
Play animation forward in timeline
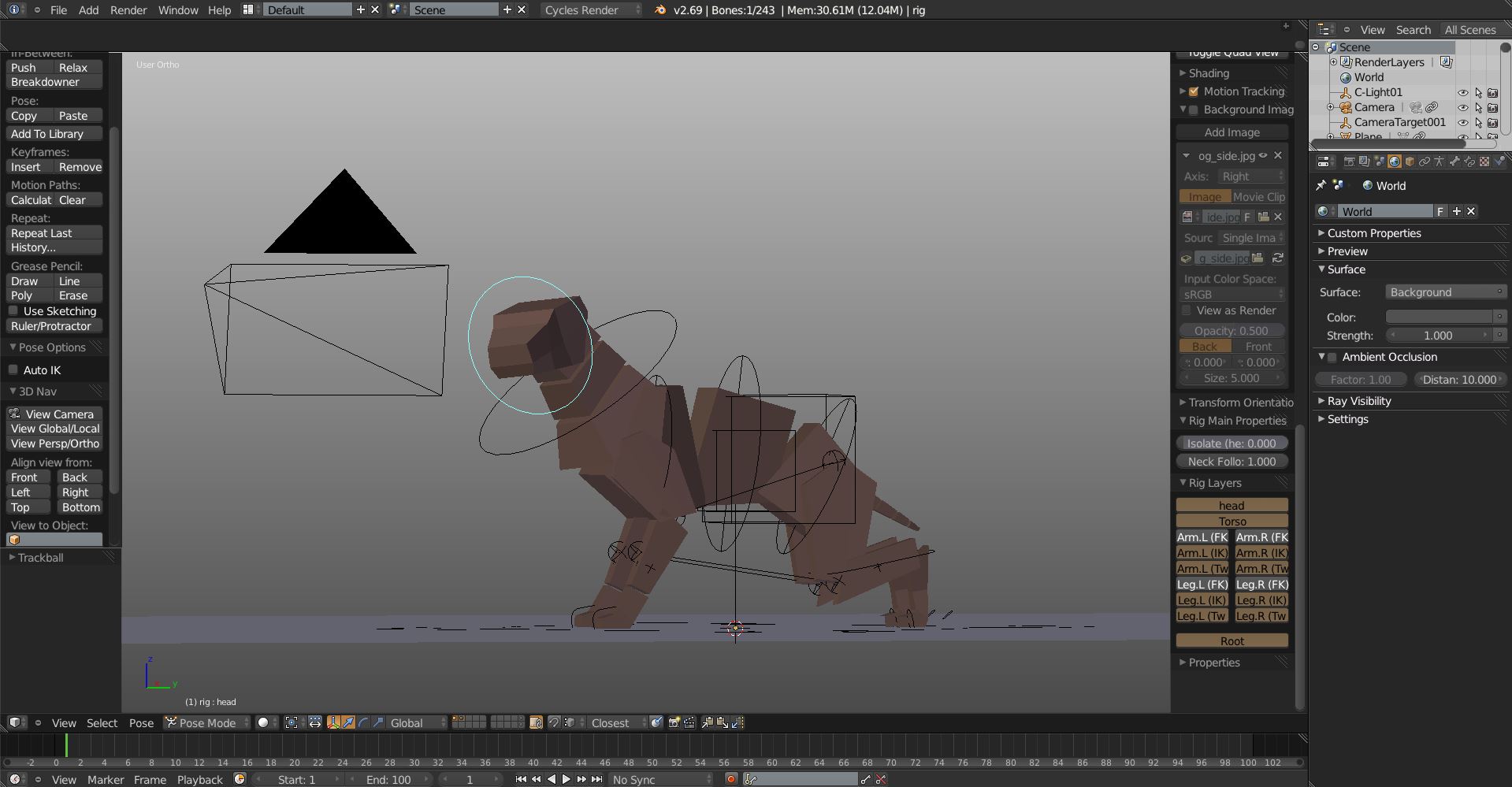tap(566, 779)
